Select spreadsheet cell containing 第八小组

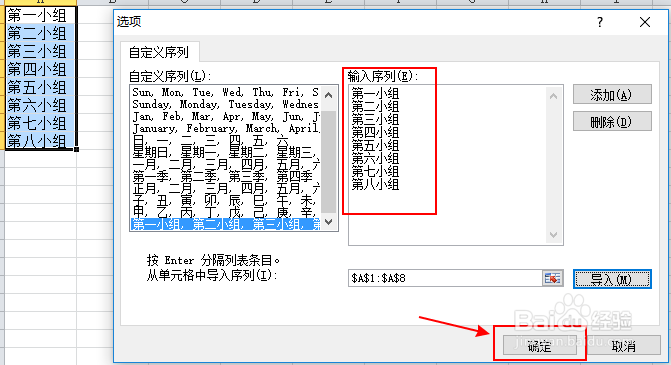[40, 141]
